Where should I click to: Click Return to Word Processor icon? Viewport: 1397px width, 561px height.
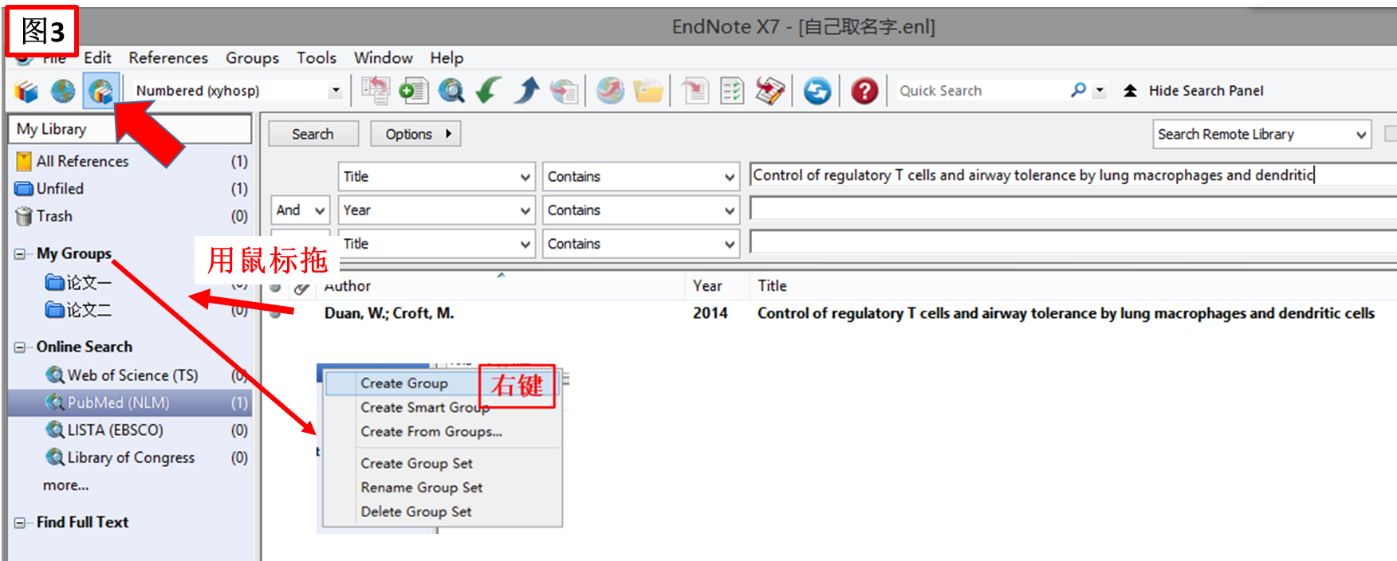(770, 91)
